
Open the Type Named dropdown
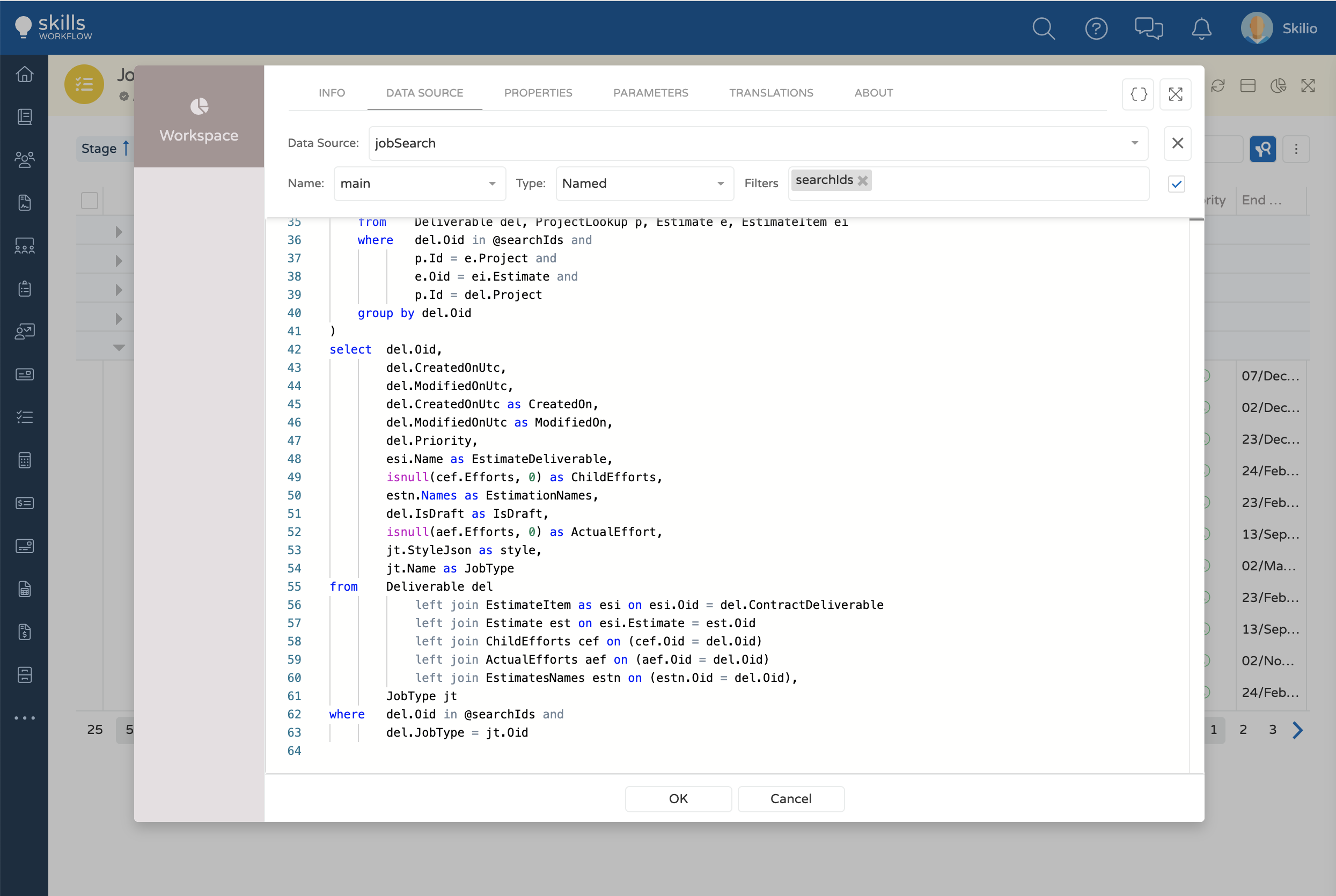click(x=720, y=183)
